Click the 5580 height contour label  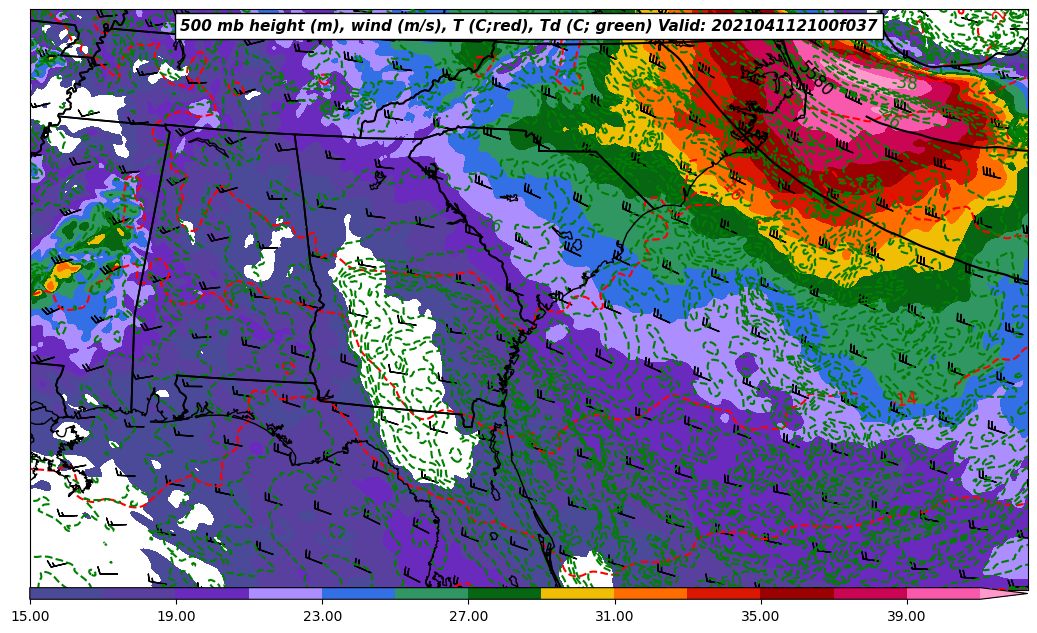point(816,77)
